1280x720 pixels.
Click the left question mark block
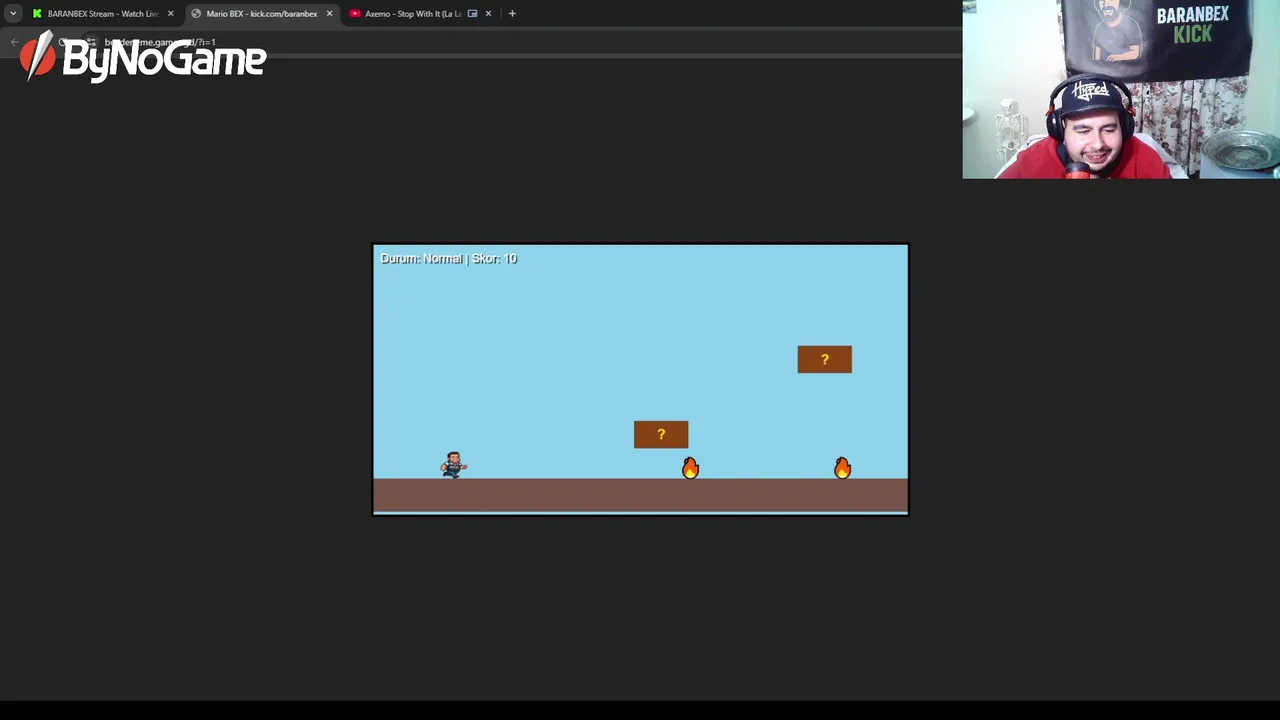click(661, 434)
